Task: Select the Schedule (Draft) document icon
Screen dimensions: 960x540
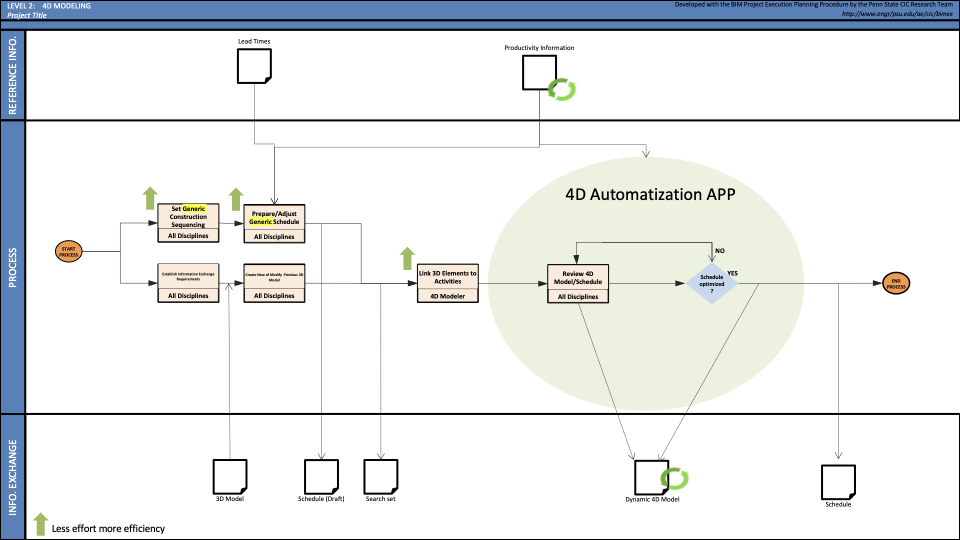Action: pyautogui.click(x=321, y=476)
